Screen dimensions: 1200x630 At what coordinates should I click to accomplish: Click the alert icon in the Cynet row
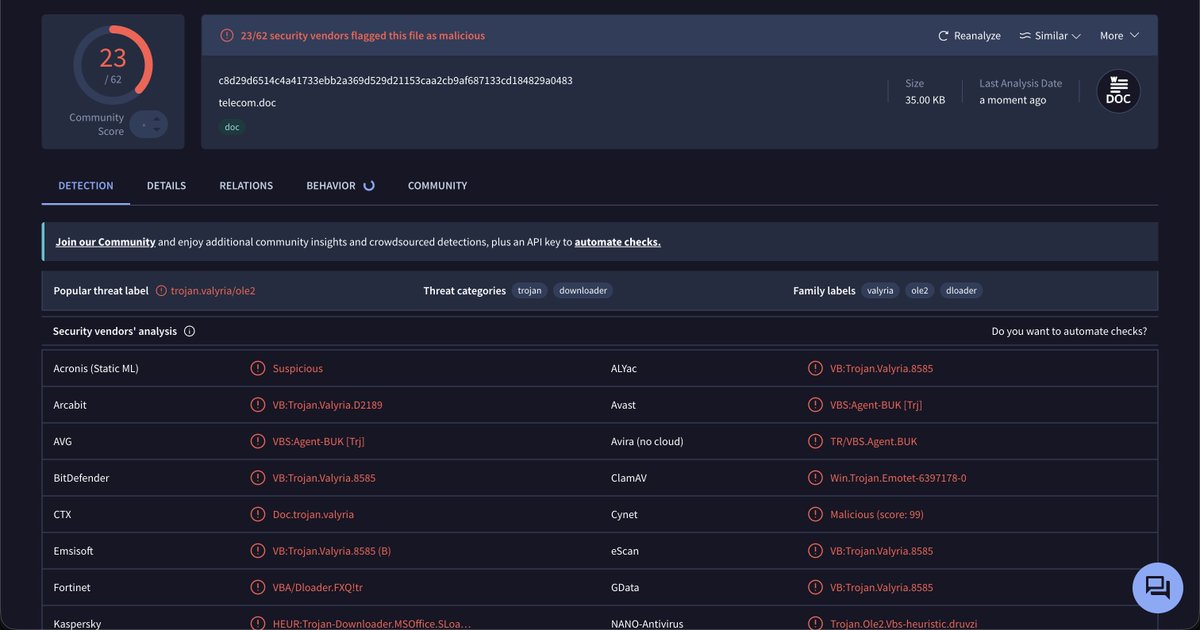point(815,515)
